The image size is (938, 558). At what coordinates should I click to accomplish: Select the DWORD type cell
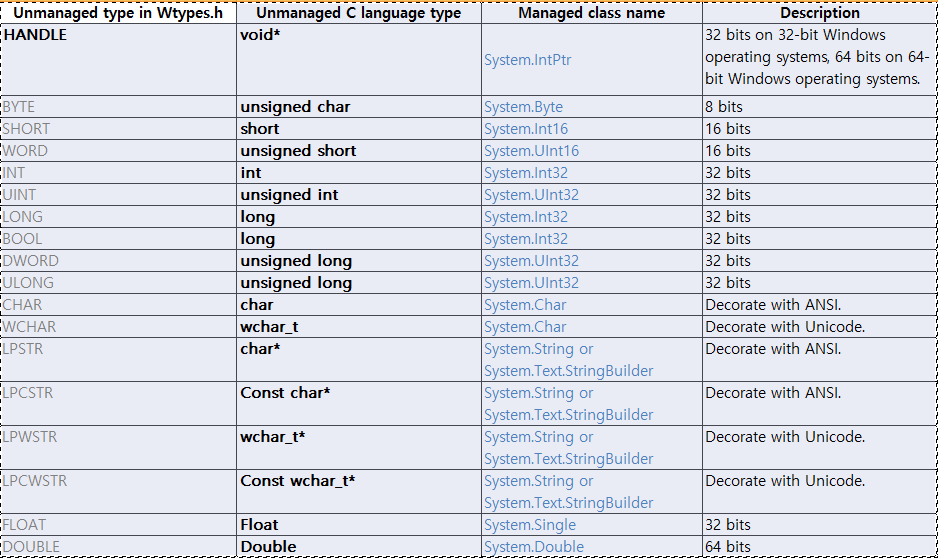118,261
